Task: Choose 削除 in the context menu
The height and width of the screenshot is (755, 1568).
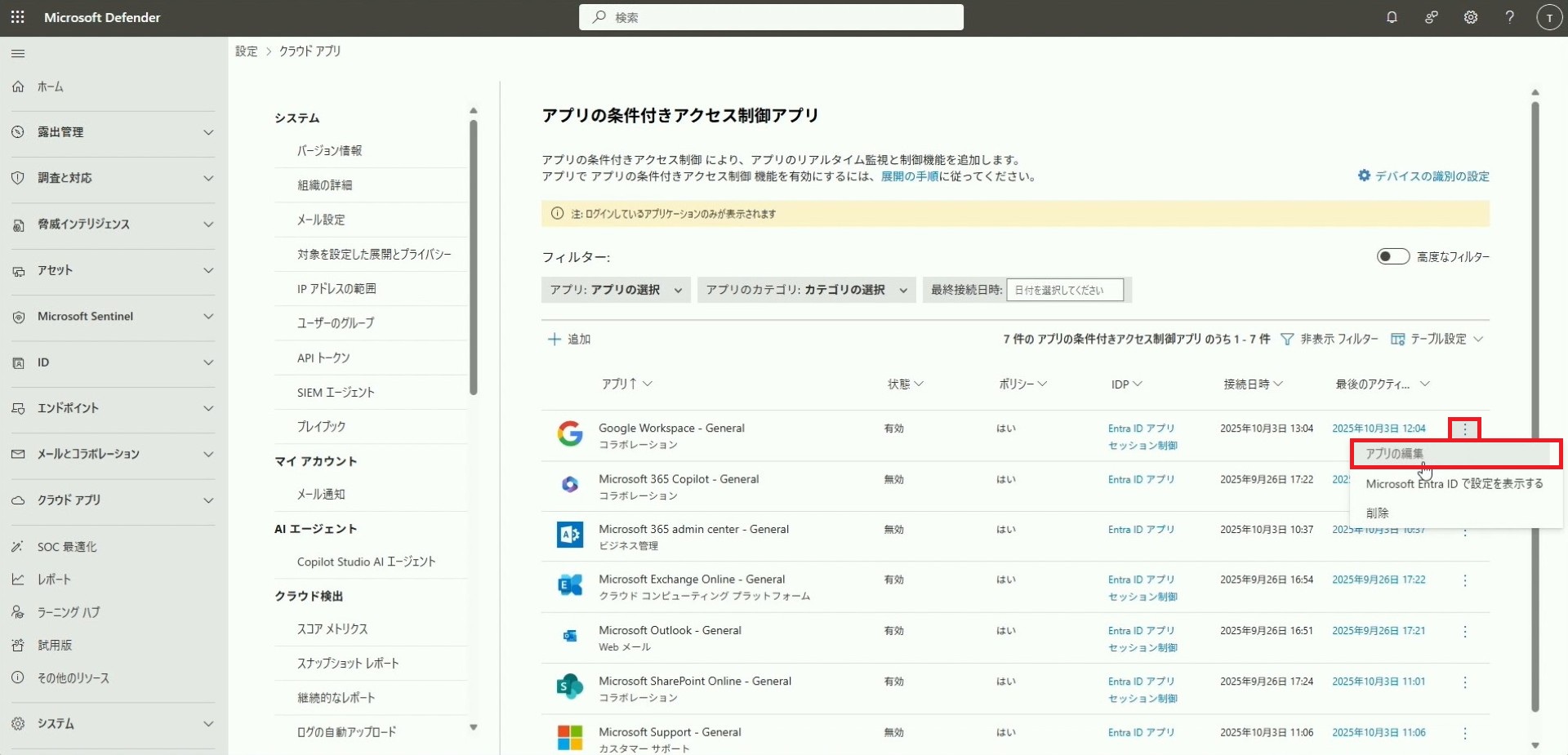Action: click(1377, 513)
